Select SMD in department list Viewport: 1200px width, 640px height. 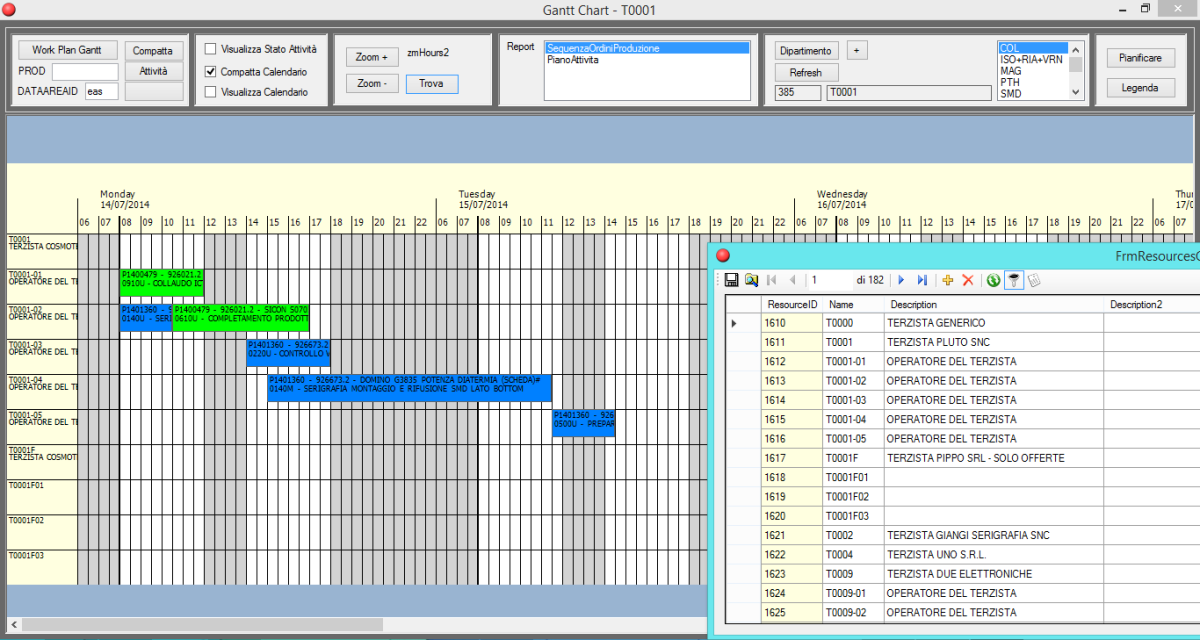click(1034, 94)
